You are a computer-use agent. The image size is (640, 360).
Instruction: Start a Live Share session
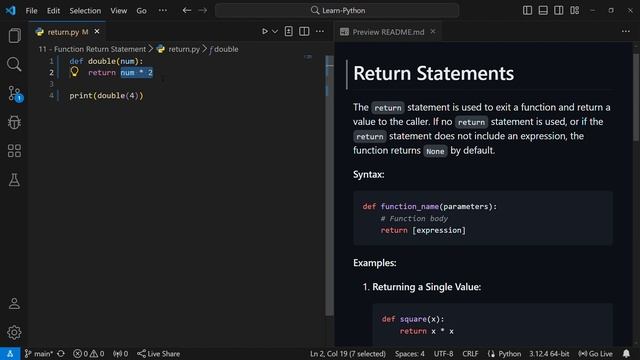158,353
